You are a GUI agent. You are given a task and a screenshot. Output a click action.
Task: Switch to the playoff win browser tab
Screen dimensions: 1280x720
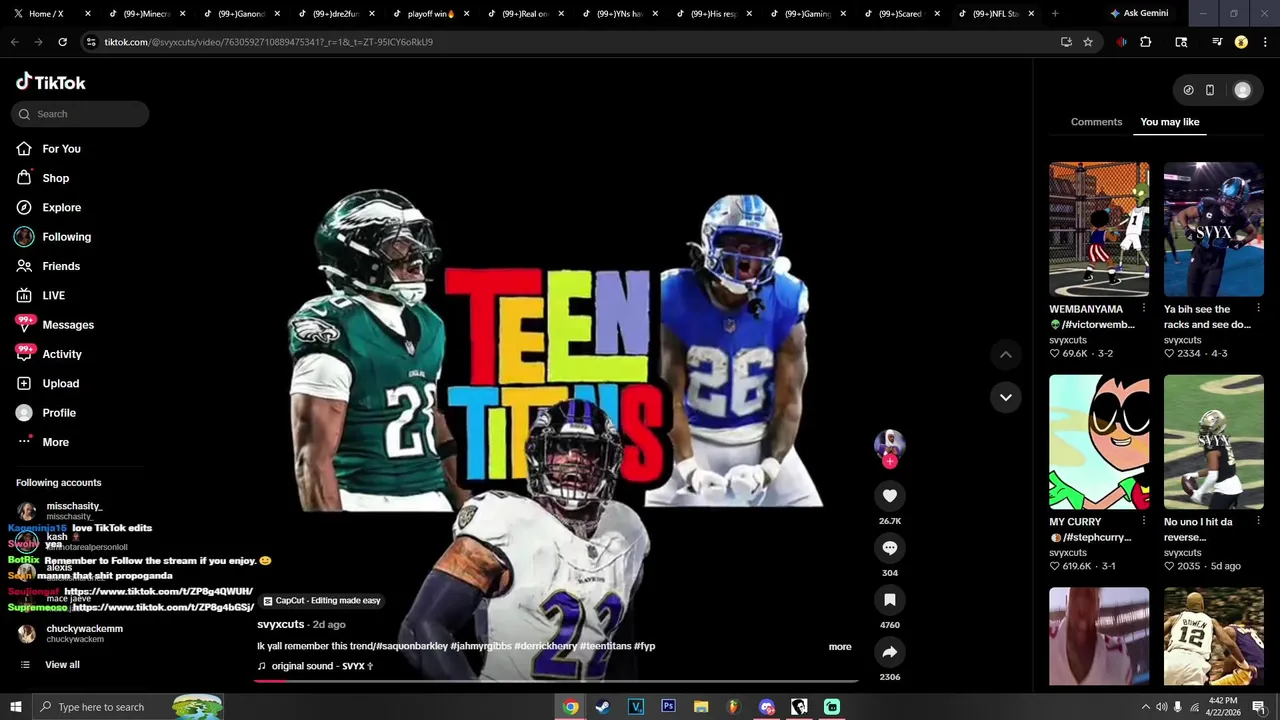coord(431,13)
